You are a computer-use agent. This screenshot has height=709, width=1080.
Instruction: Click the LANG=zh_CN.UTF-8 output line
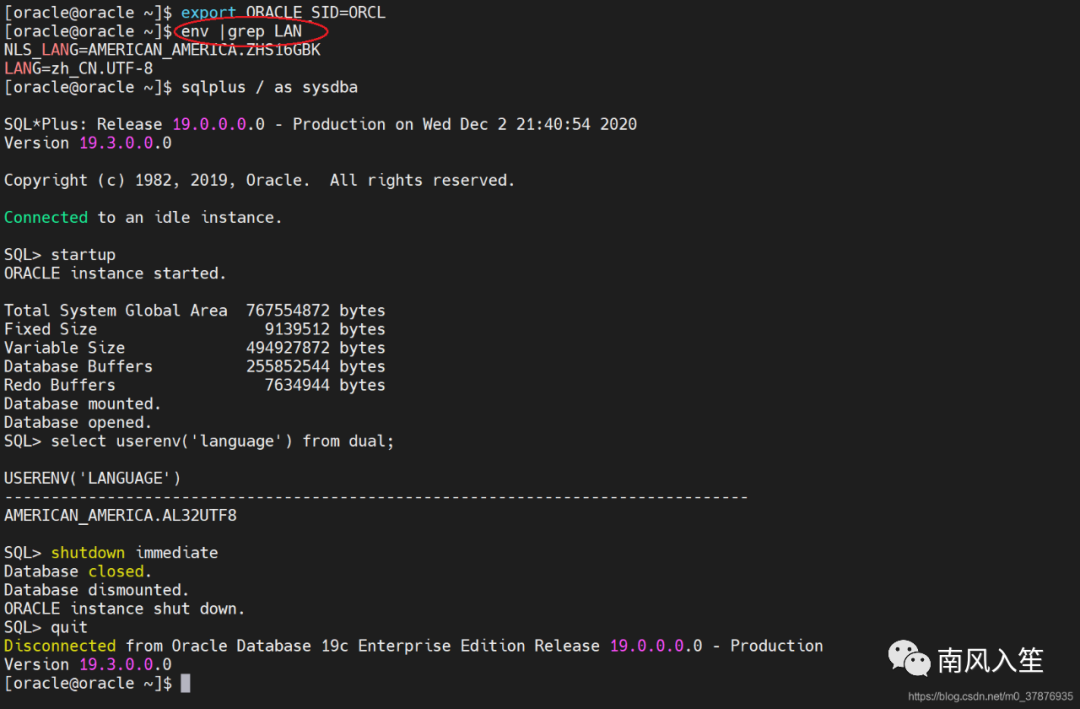[x=79, y=69]
